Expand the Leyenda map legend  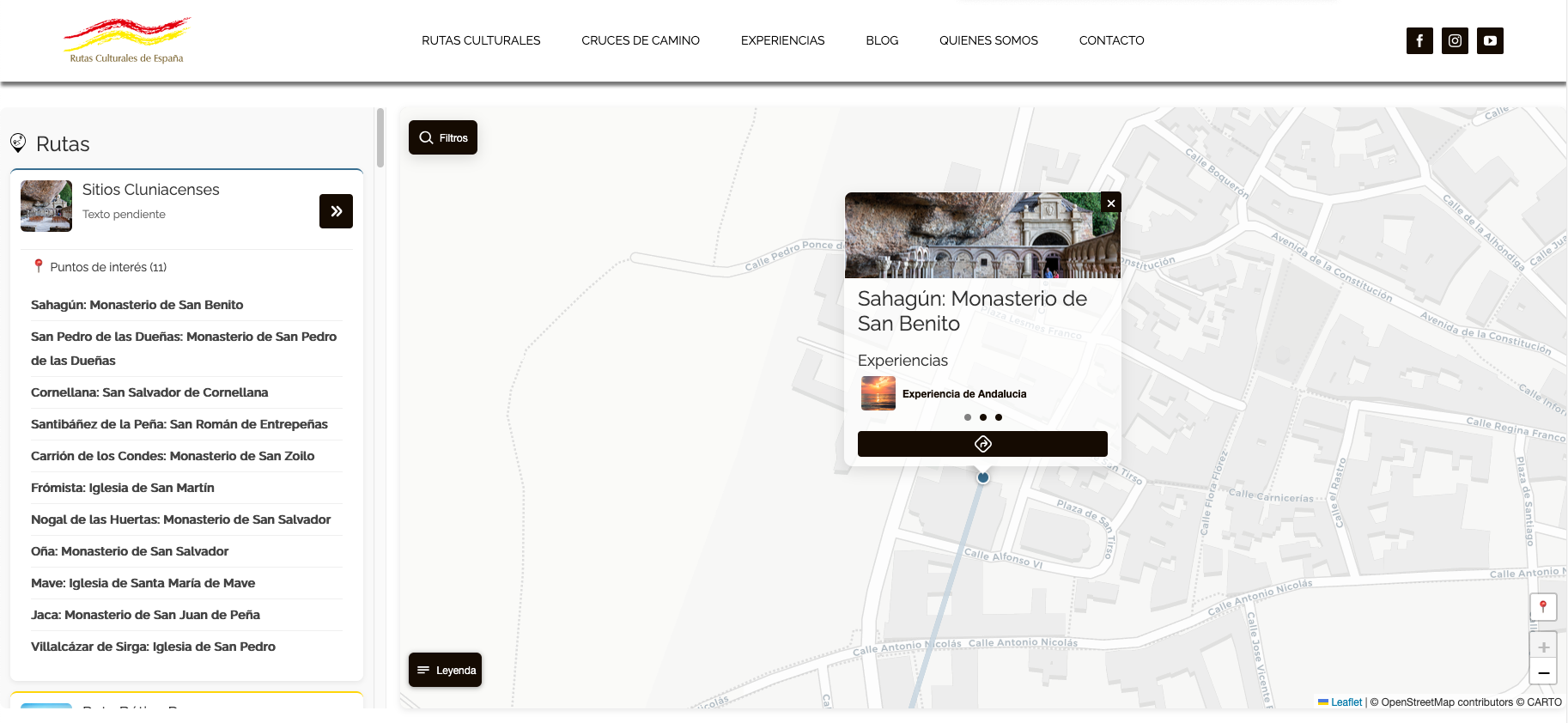[x=445, y=670]
